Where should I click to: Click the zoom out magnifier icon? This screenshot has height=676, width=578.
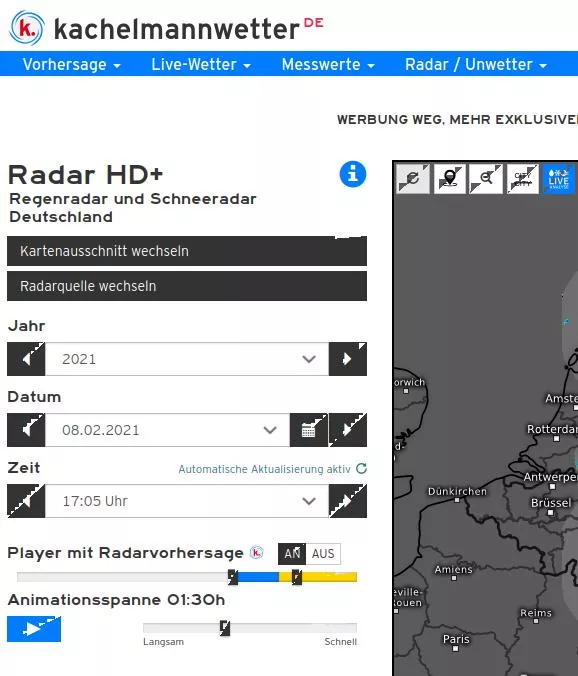[x=486, y=178]
